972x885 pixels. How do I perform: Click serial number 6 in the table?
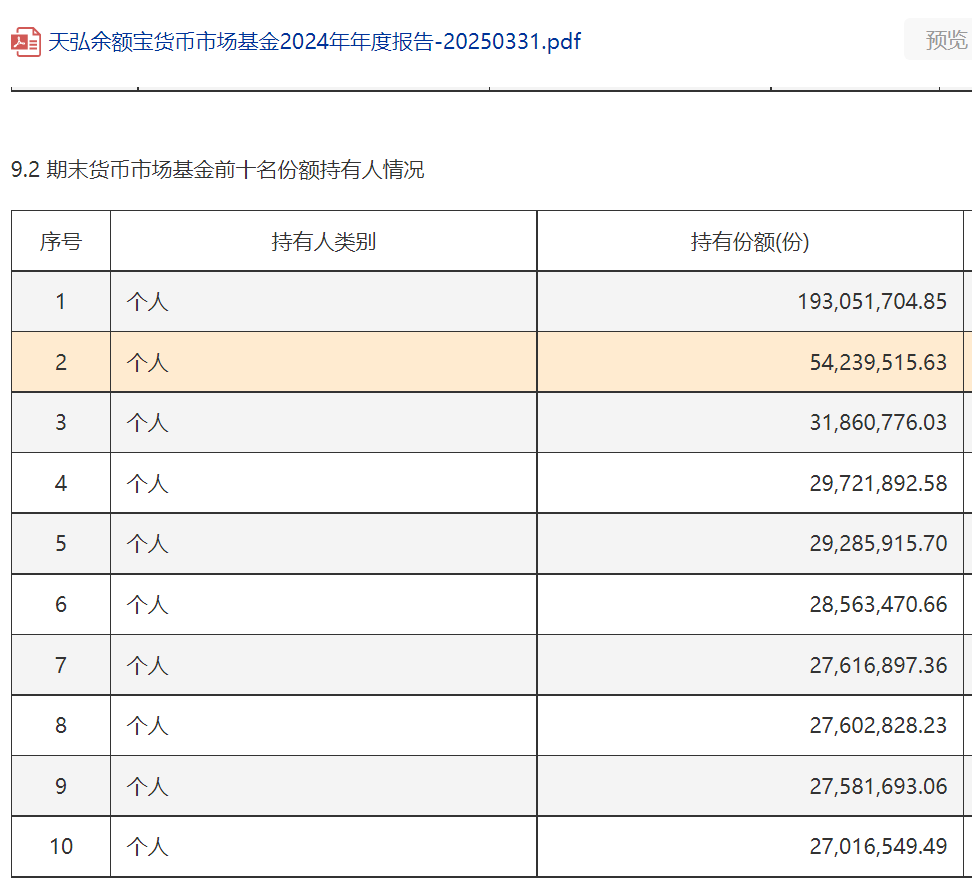[x=61, y=604]
